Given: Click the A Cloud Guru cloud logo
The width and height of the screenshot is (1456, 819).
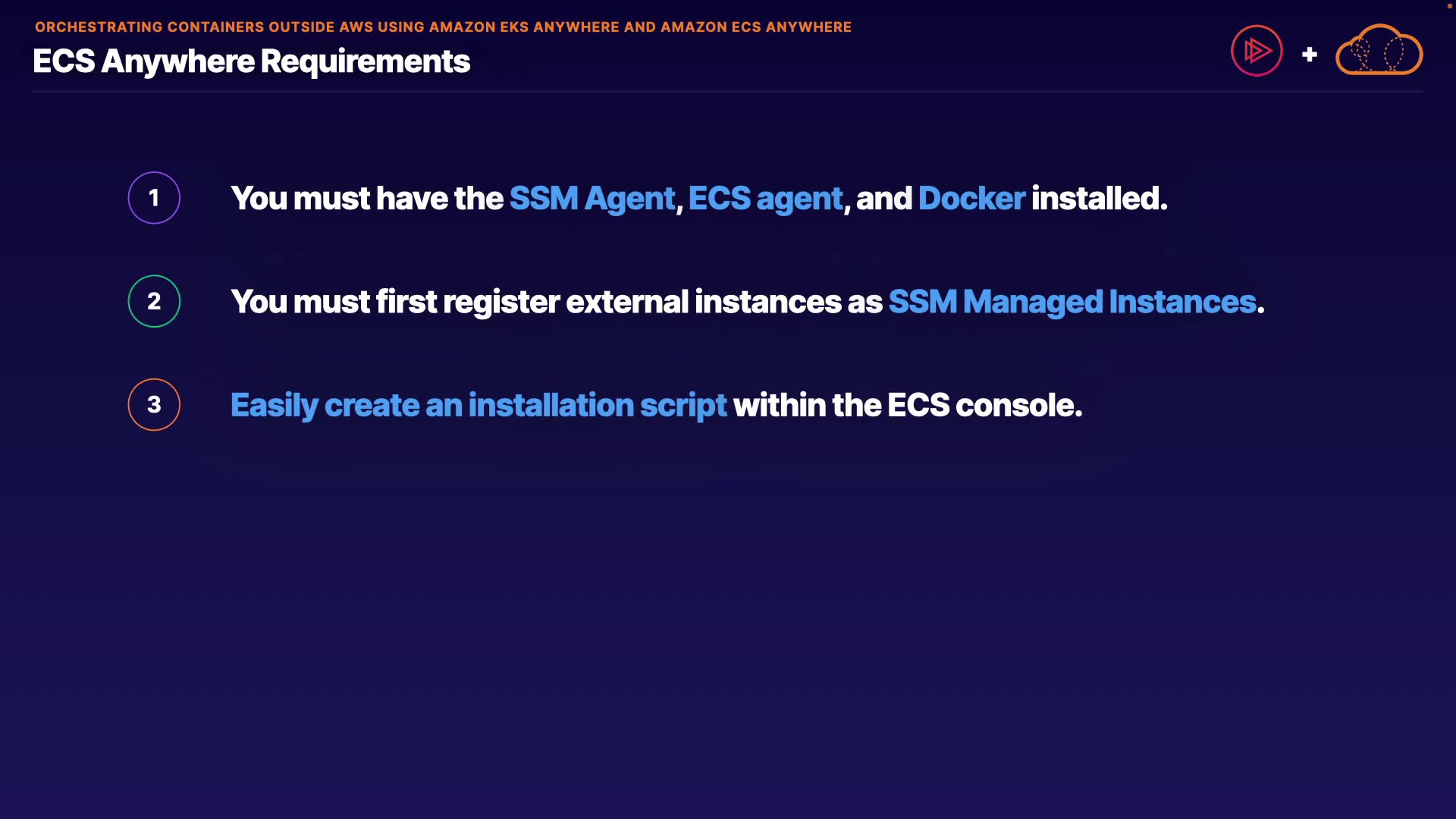Looking at the screenshot, I should pyautogui.click(x=1379, y=51).
